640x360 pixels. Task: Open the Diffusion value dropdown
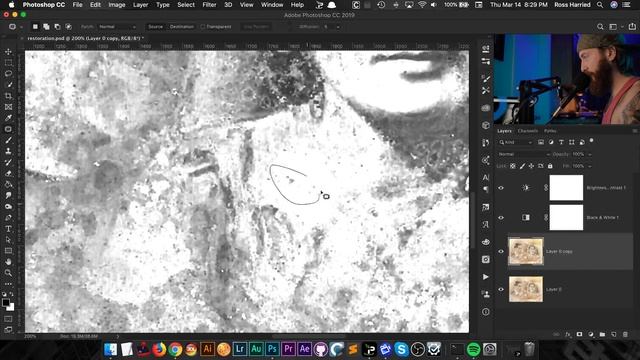pyautogui.click(x=338, y=27)
